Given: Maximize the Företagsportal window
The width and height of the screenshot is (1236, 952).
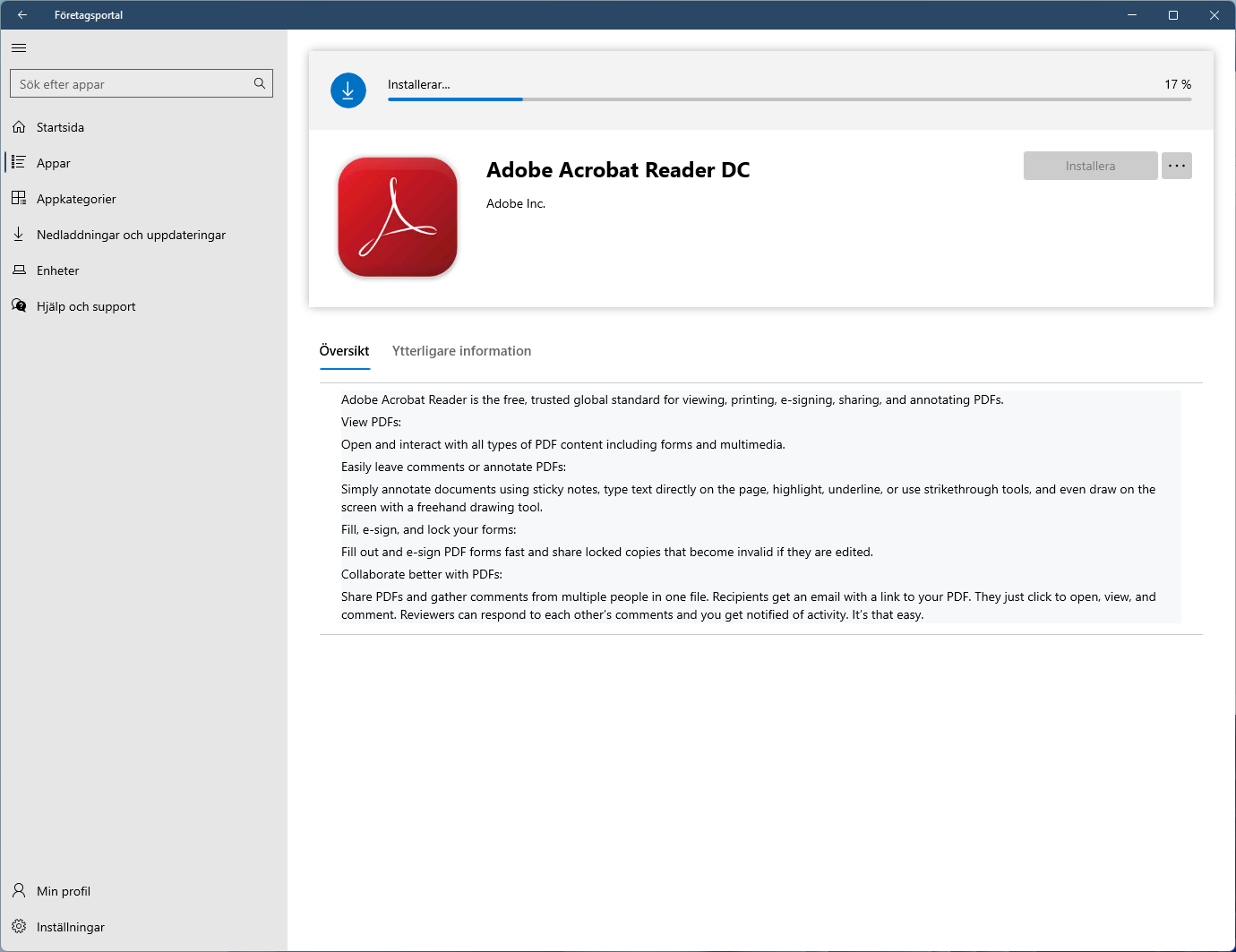Looking at the screenshot, I should coord(1173,15).
